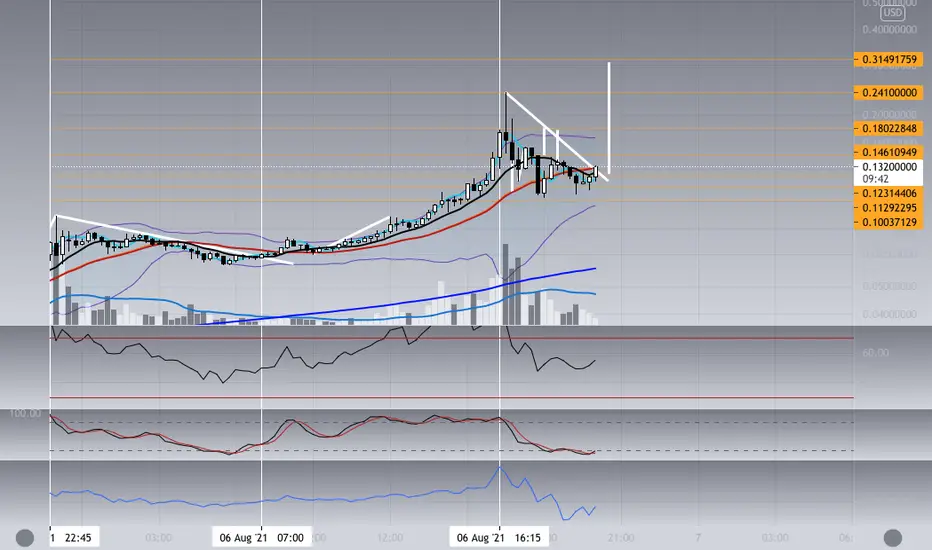The height and width of the screenshot is (550, 932).
Task: Select the 0.14610949 price level label
Action: click(889, 152)
